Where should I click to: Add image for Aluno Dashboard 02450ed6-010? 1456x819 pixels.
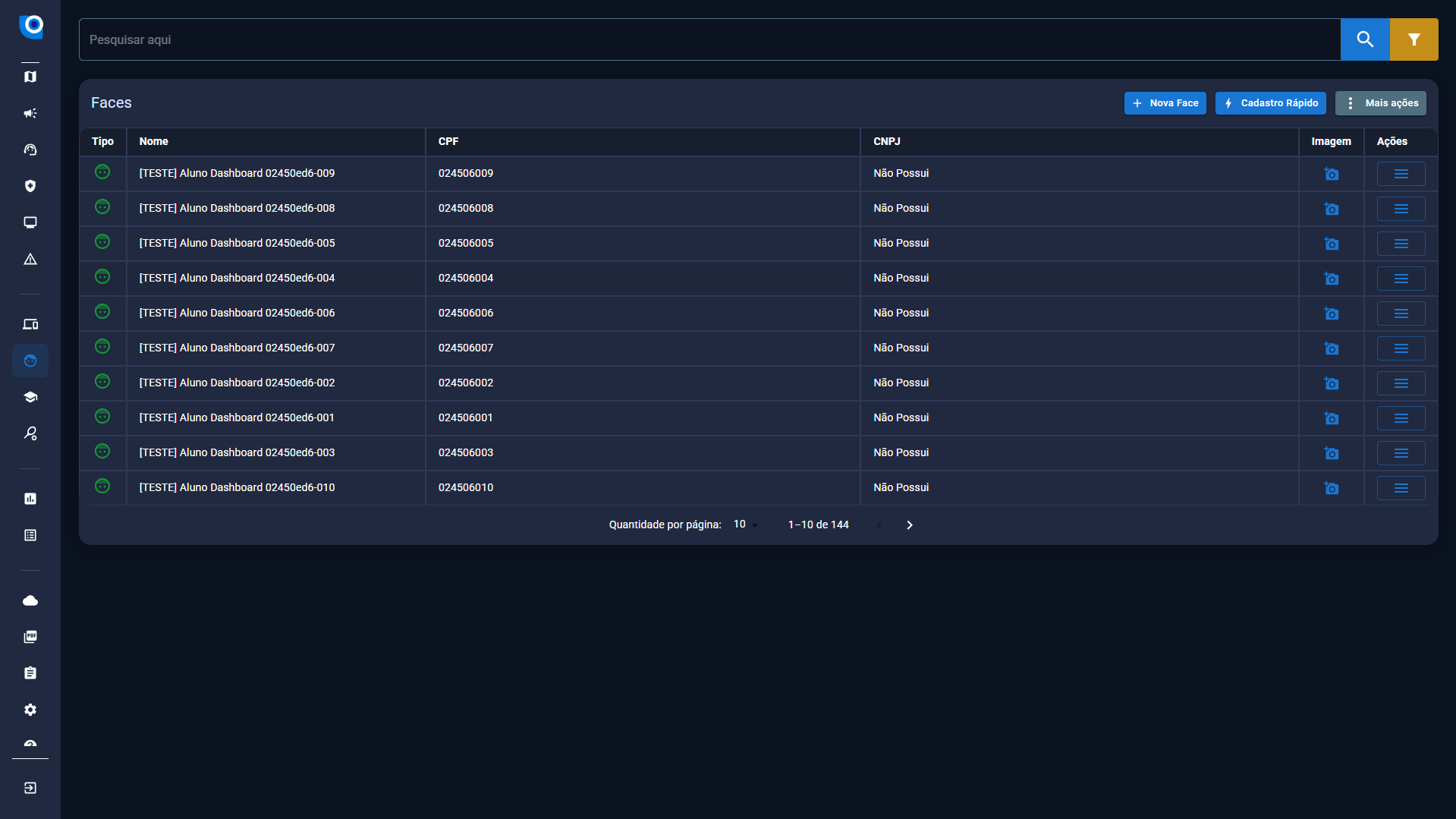point(1331,488)
